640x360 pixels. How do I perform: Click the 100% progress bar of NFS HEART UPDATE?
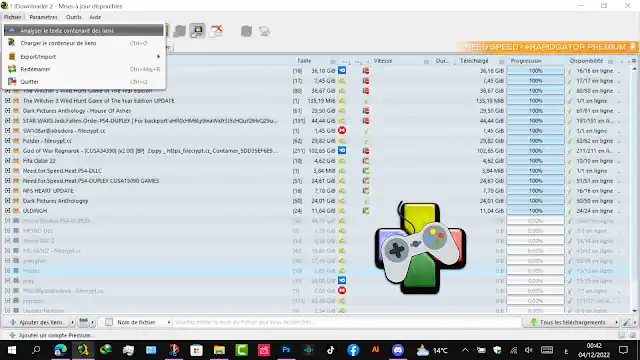coord(536,191)
